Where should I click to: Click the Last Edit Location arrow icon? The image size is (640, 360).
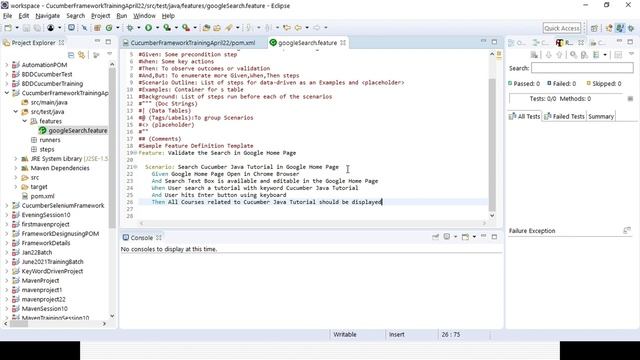coord(287,28)
